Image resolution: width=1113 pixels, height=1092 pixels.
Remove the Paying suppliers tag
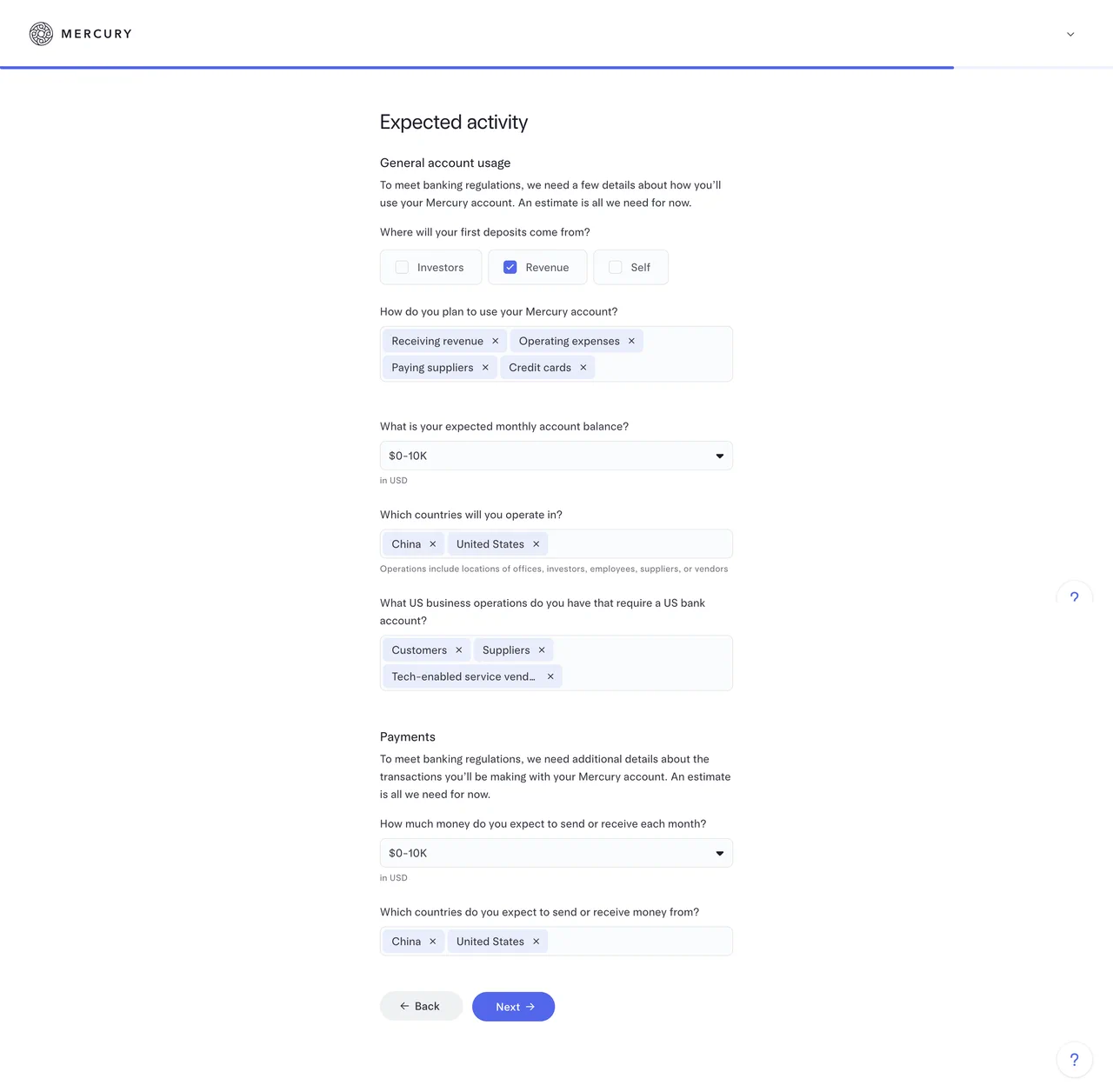coord(485,368)
